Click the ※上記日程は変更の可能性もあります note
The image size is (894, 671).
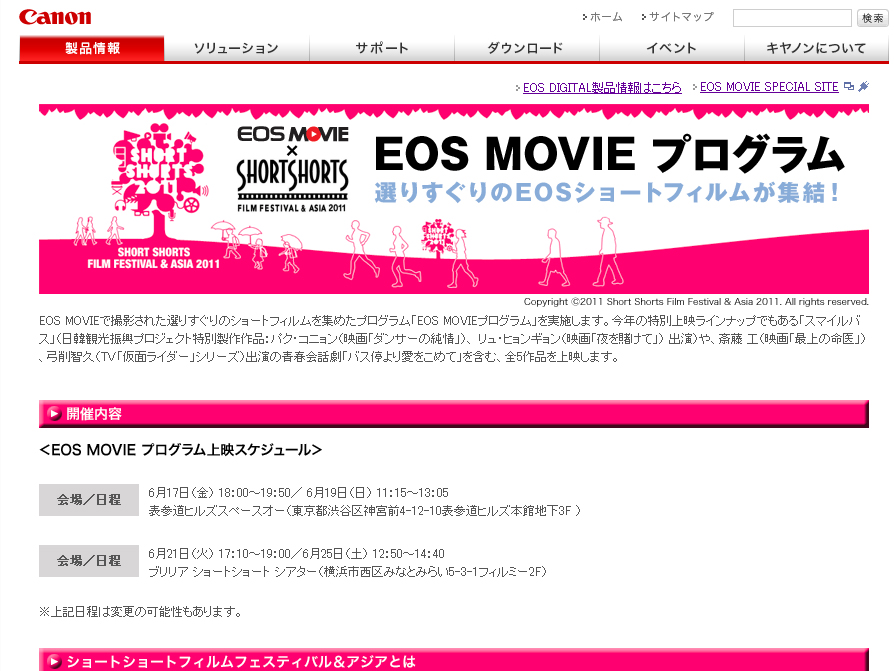tap(141, 612)
